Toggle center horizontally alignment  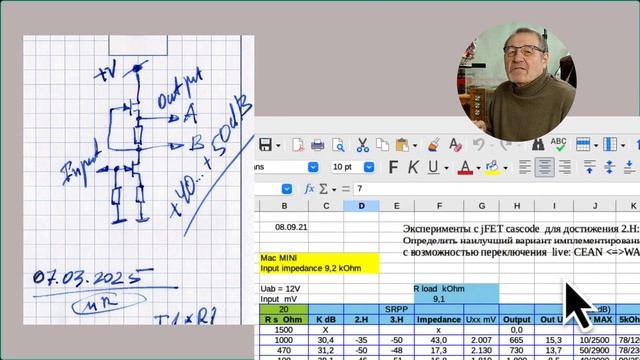pos(544,167)
